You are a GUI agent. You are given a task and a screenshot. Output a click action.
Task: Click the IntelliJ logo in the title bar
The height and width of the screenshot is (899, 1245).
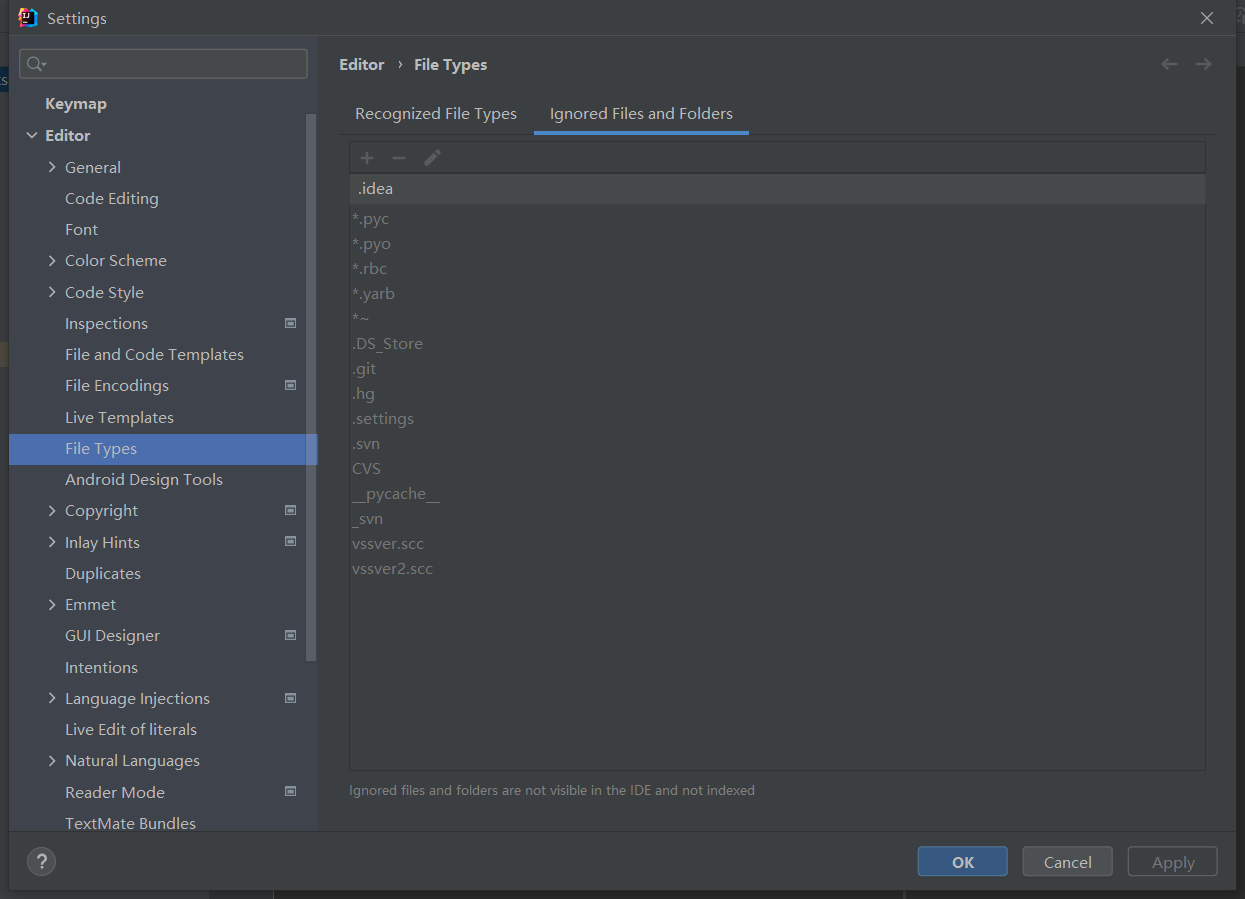tap(28, 18)
